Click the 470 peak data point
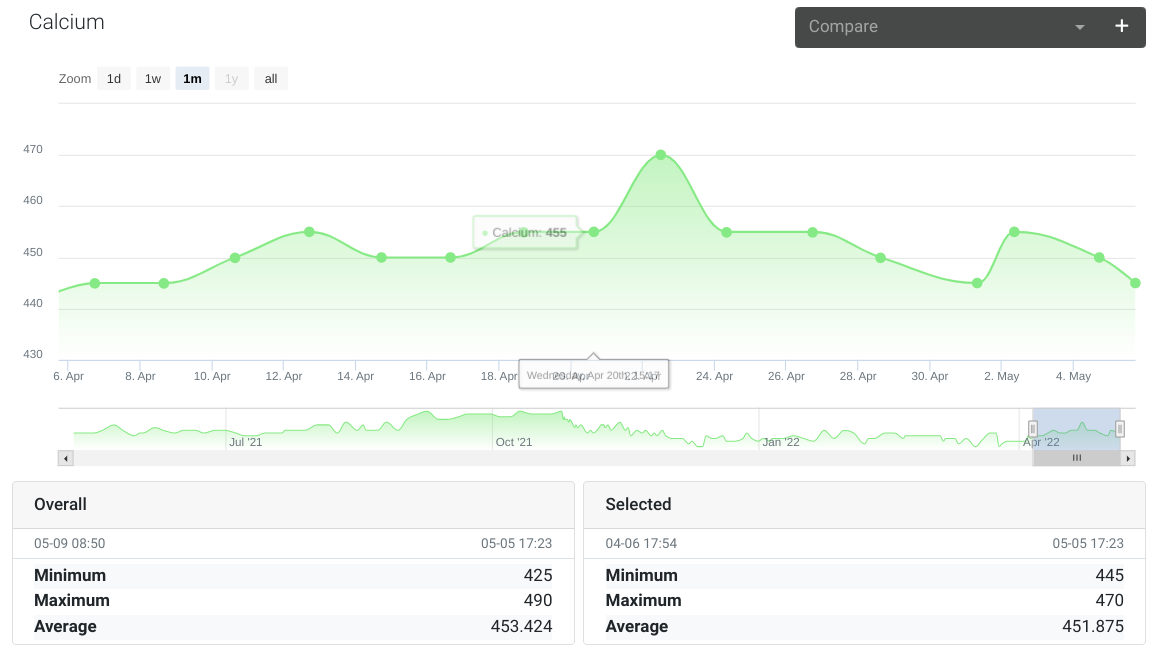Viewport: 1158px width, 658px height. (x=661, y=155)
